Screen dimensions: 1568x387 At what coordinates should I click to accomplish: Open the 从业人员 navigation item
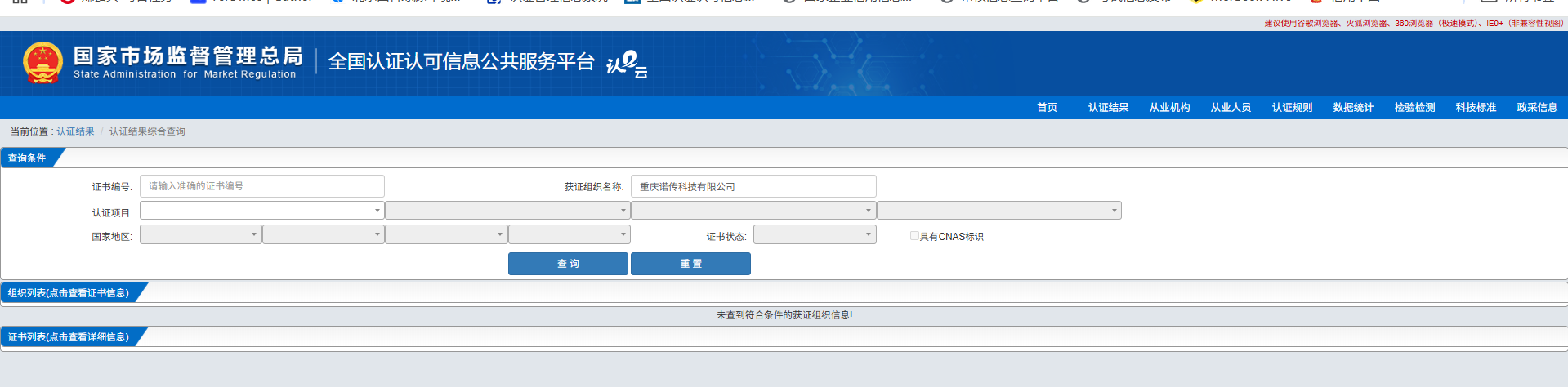1231,108
